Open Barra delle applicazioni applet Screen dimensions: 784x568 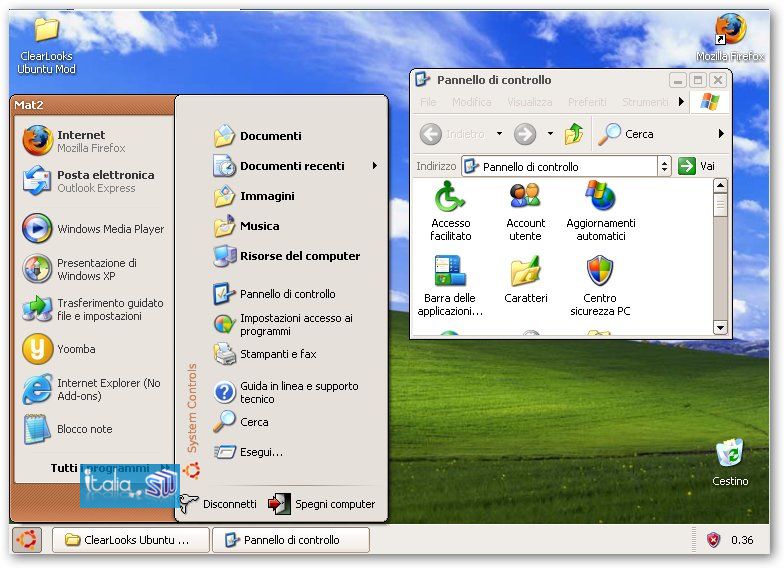click(450, 286)
